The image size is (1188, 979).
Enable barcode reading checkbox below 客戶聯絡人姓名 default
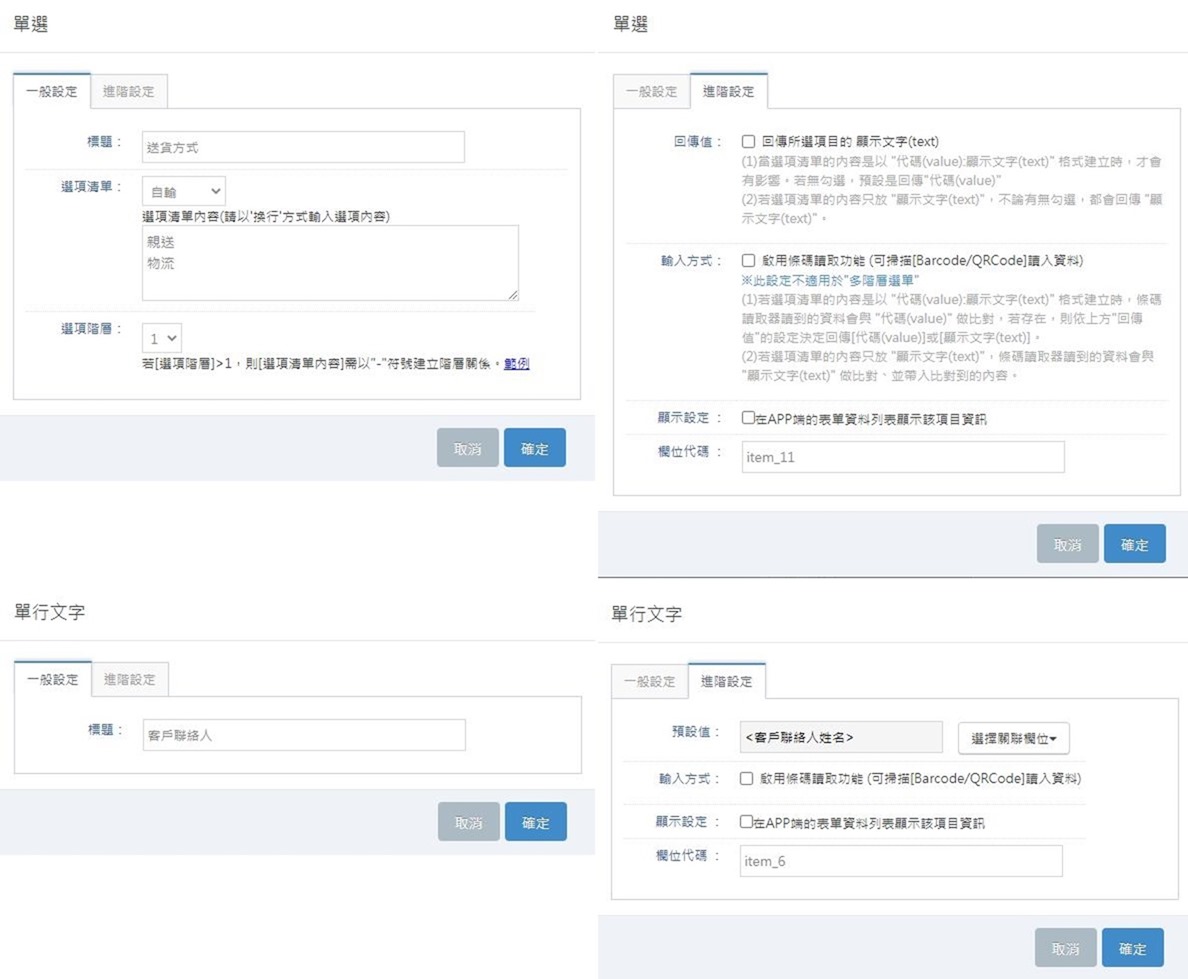(x=746, y=778)
